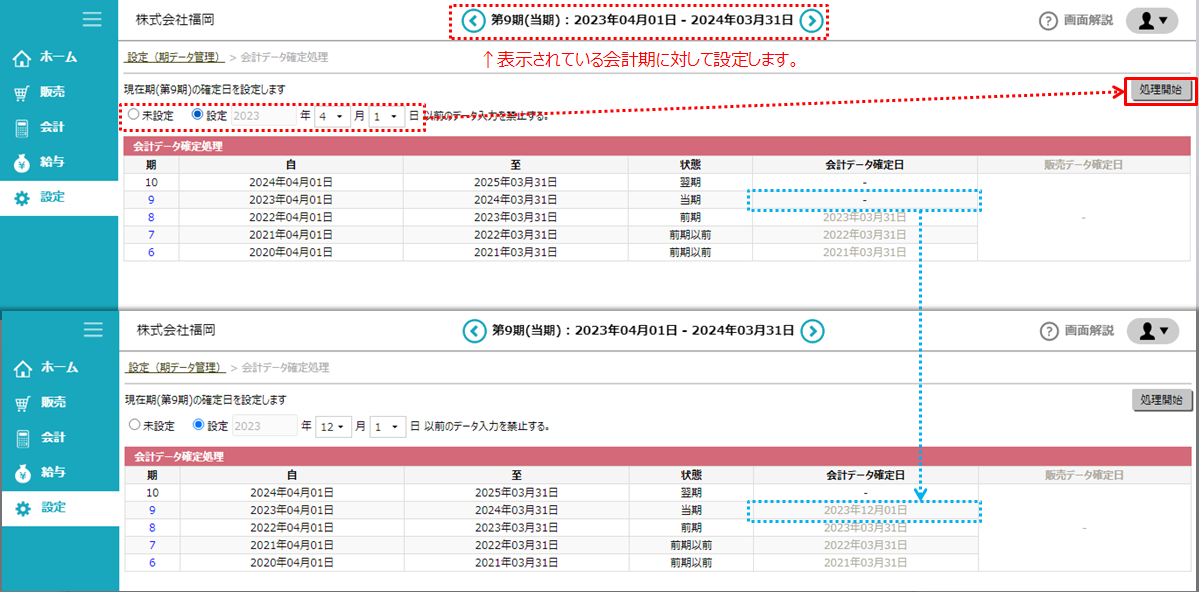Open the month dropdown showing 4
Image resolution: width=1199 pixels, height=592 pixels.
coord(330,116)
